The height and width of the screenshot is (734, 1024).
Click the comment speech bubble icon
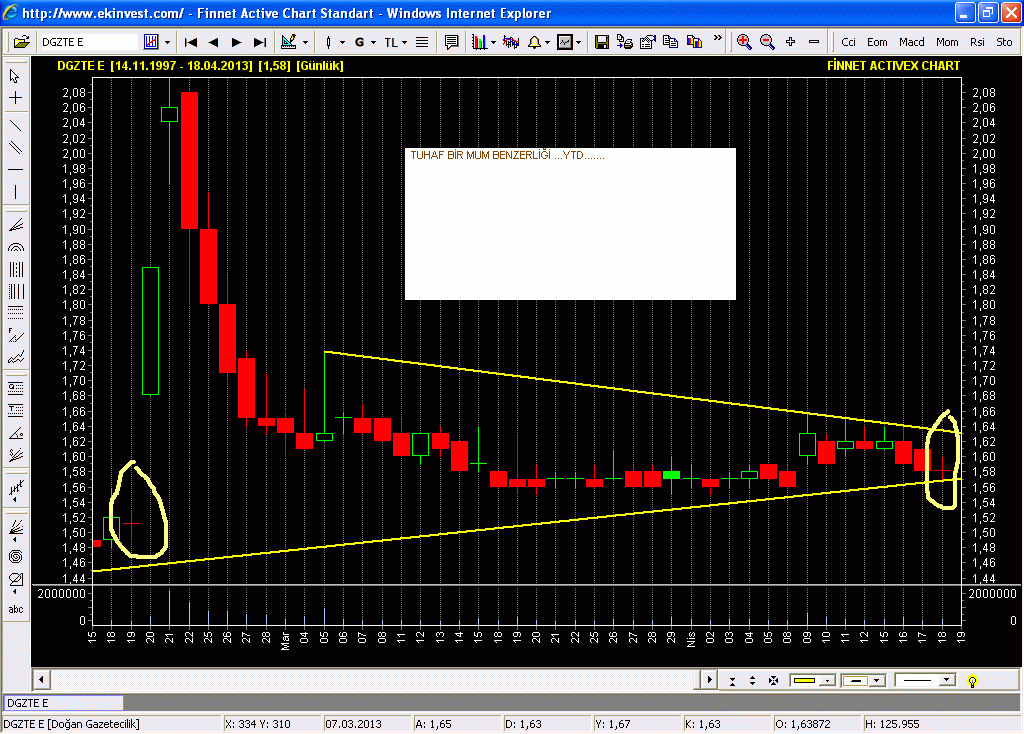click(x=451, y=42)
